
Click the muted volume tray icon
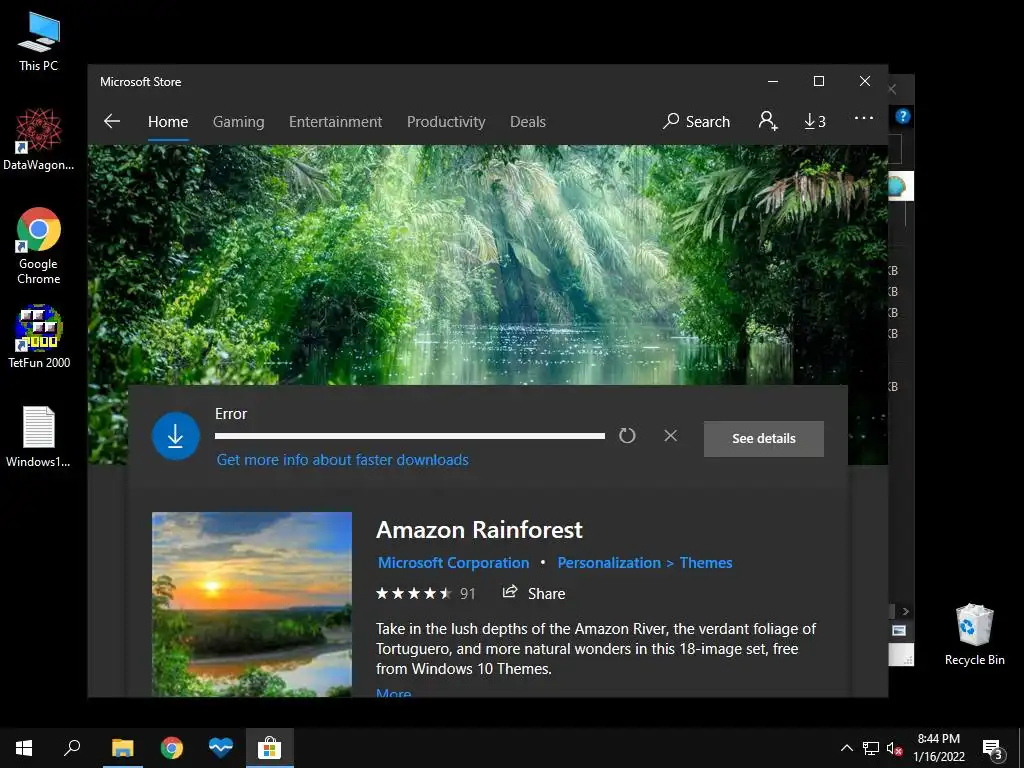click(894, 748)
